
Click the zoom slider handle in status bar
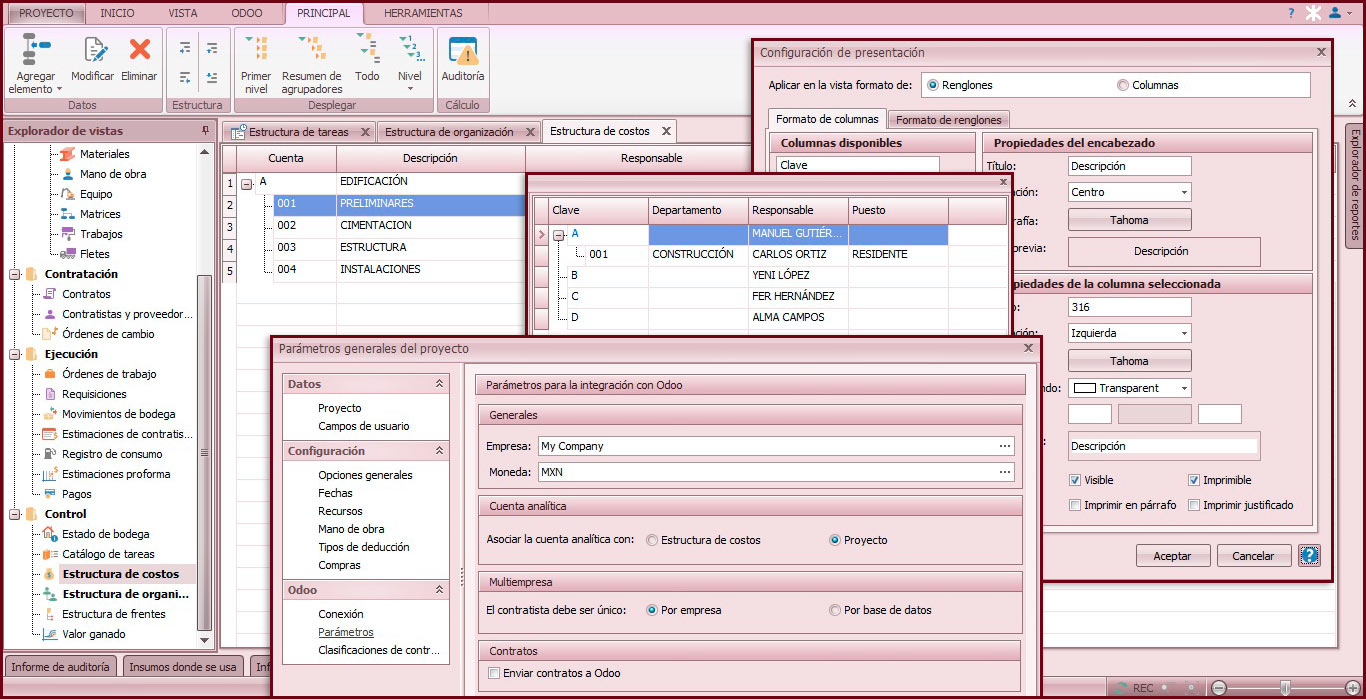(1285, 688)
